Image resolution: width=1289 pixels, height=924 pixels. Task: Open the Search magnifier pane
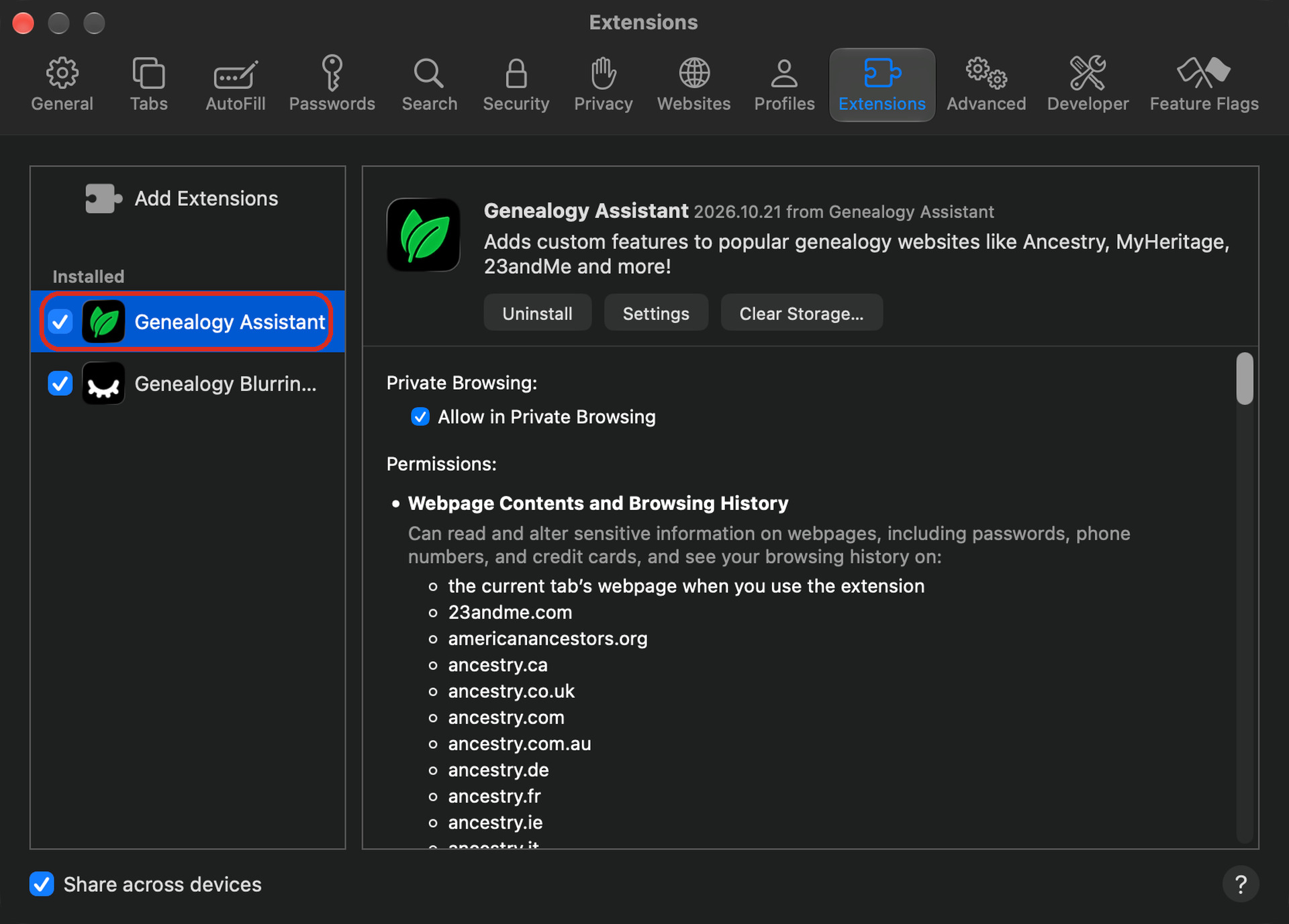click(429, 85)
